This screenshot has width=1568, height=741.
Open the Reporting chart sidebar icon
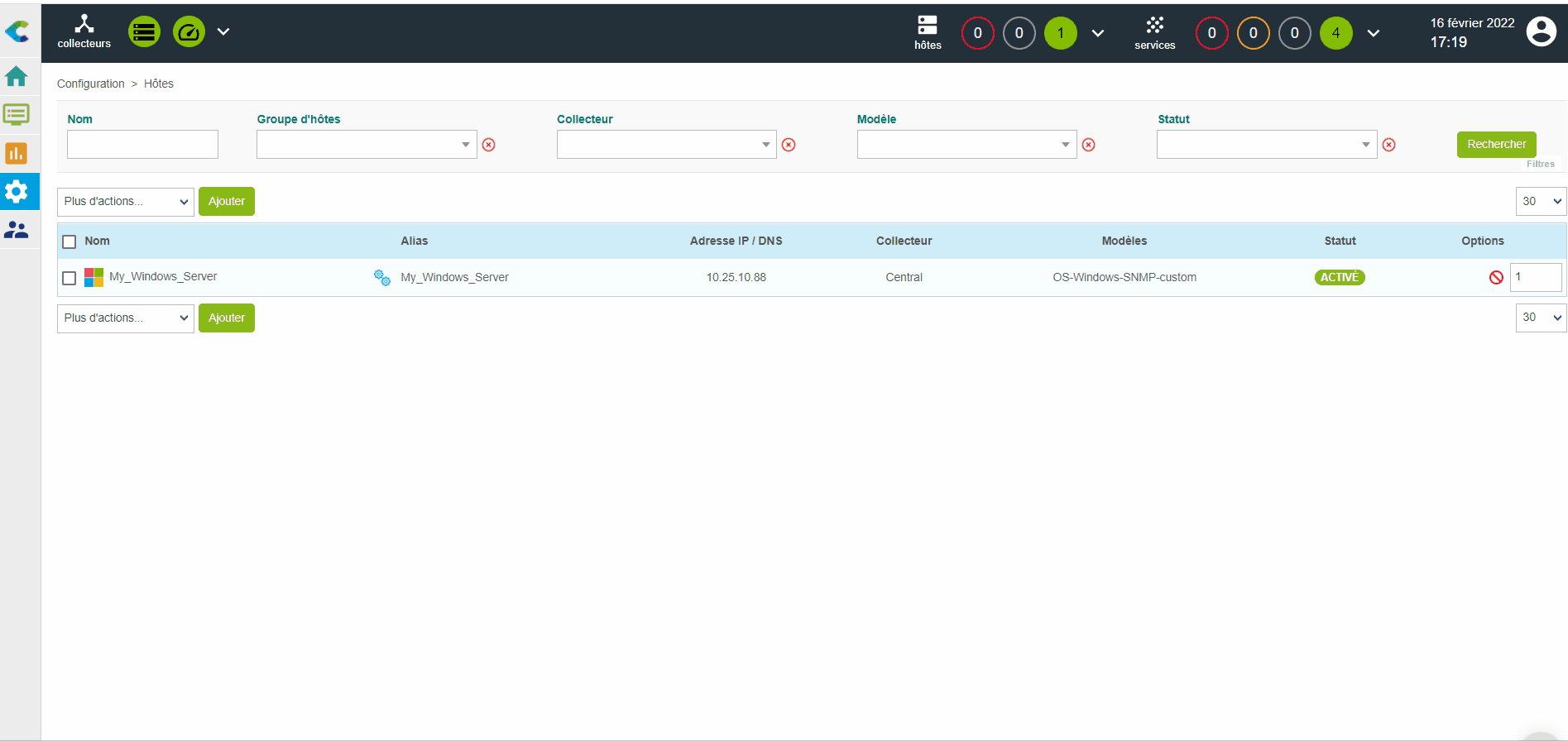pyautogui.click(x=17, y=154)
